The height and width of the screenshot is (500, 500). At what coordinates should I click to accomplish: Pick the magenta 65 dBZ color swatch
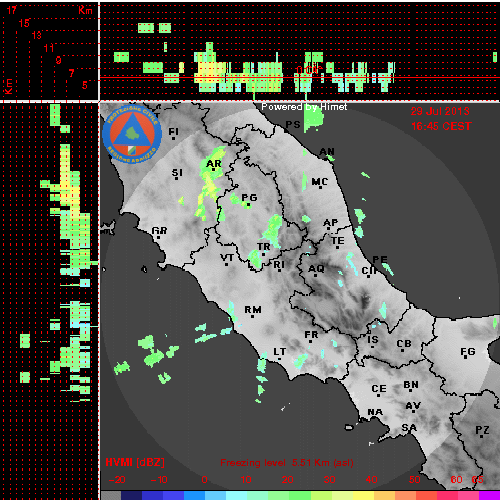coord(489,495)
